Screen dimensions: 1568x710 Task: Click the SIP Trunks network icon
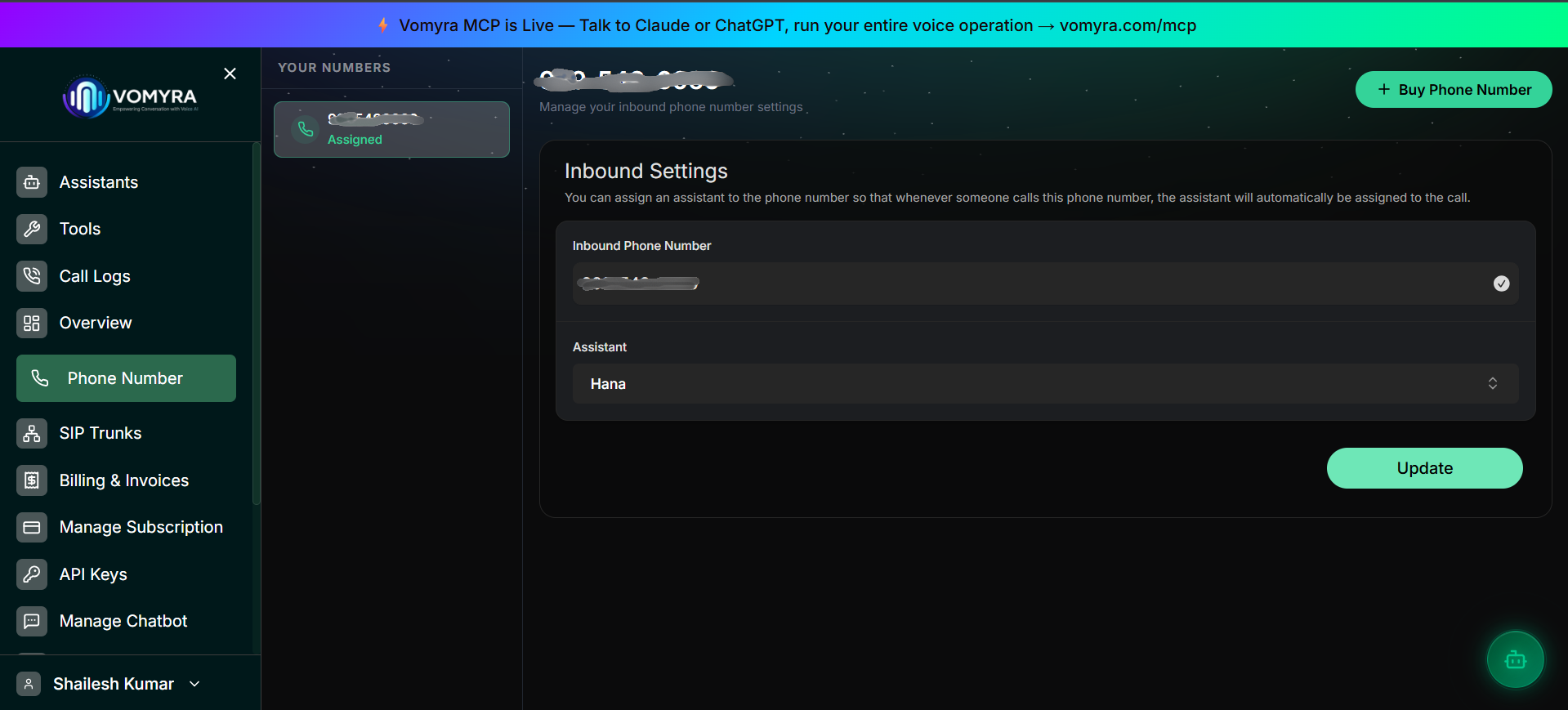coord(32,433)
